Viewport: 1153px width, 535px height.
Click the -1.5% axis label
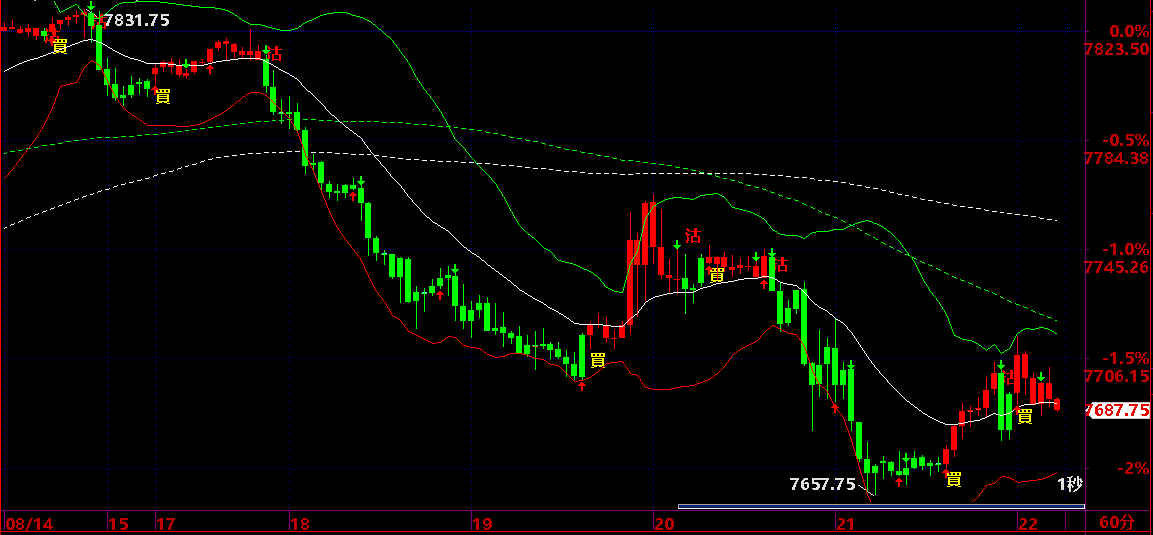pos(1124,358)
